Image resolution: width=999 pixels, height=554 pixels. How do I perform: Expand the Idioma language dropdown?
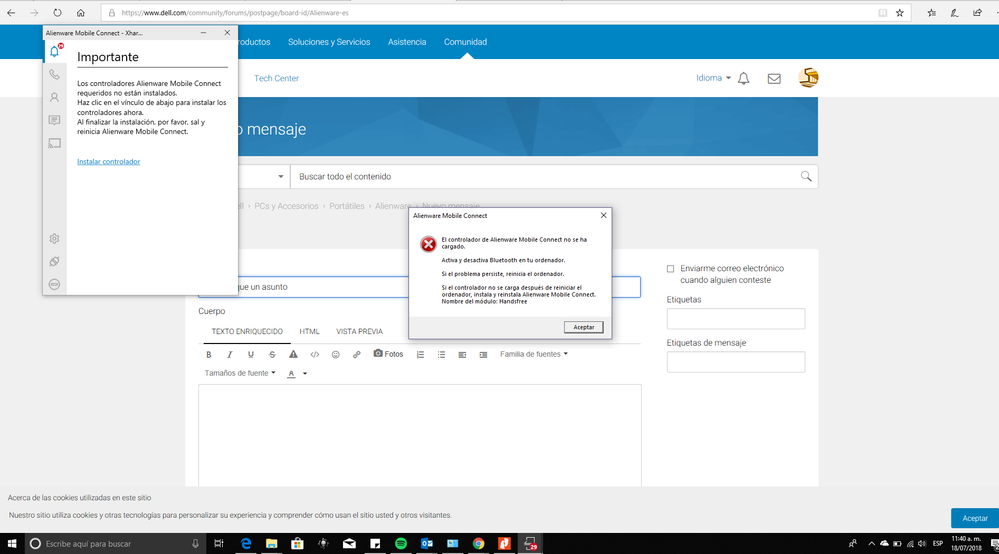(x=713, y=78)
